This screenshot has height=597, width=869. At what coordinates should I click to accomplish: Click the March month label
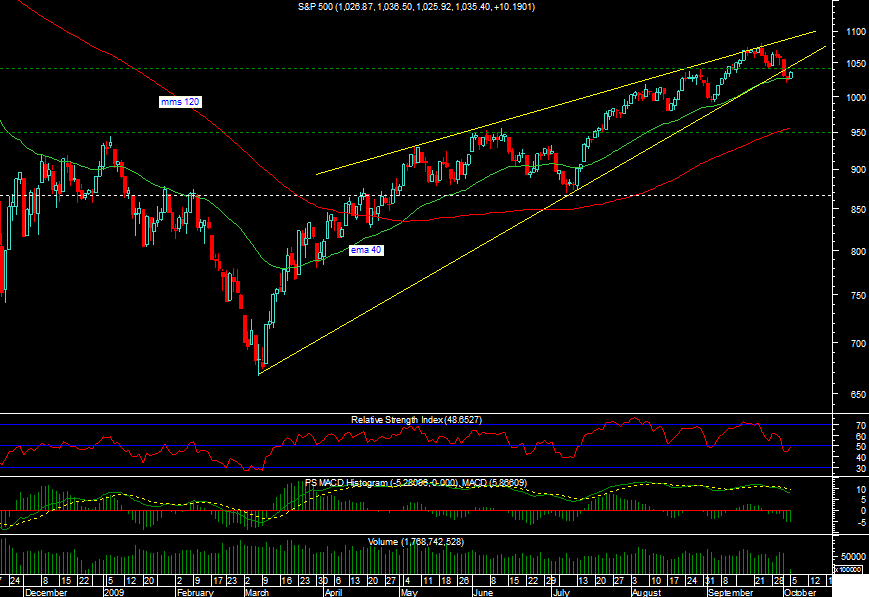point(257,592)
